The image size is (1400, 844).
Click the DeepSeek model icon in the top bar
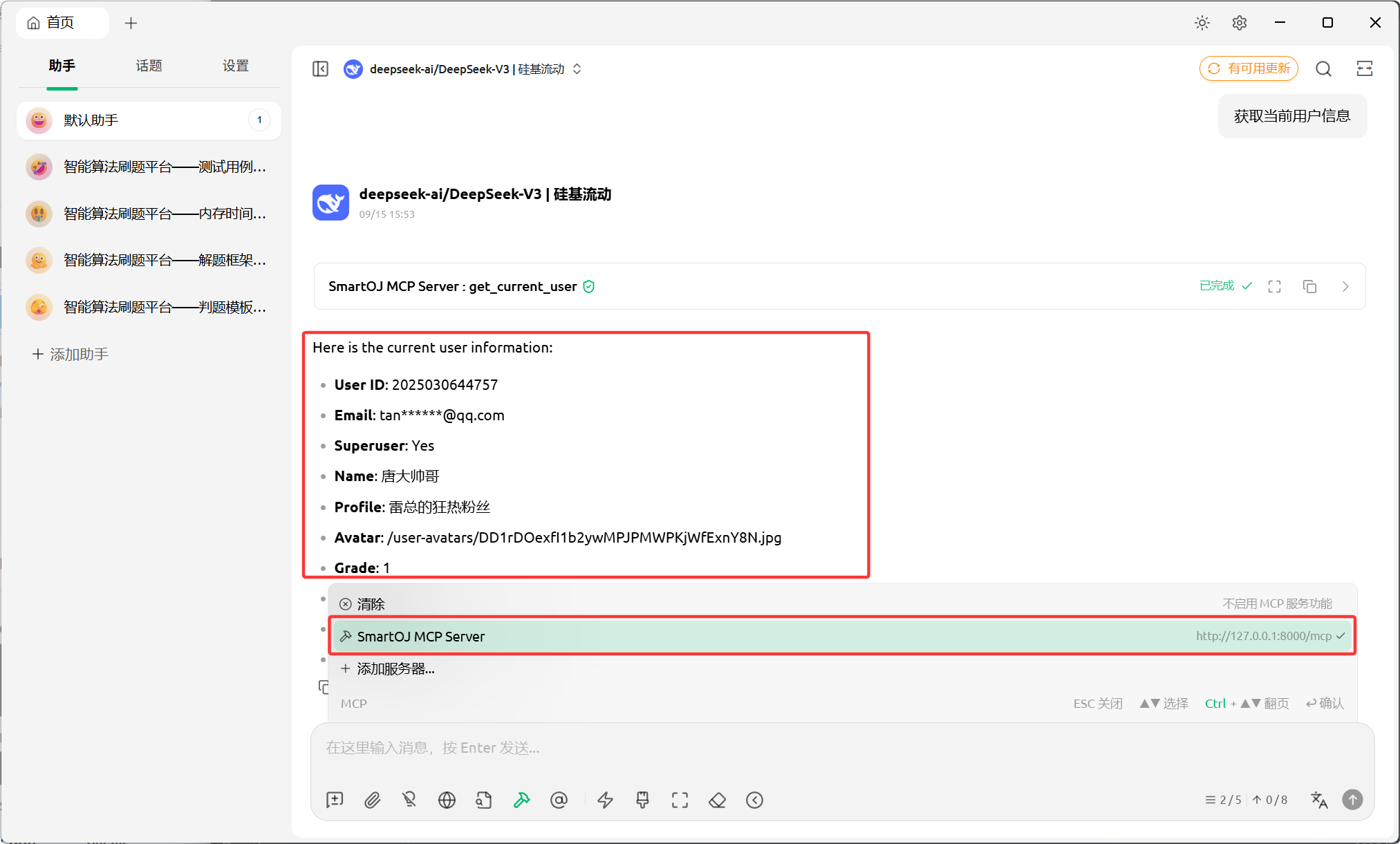(353, 69)
